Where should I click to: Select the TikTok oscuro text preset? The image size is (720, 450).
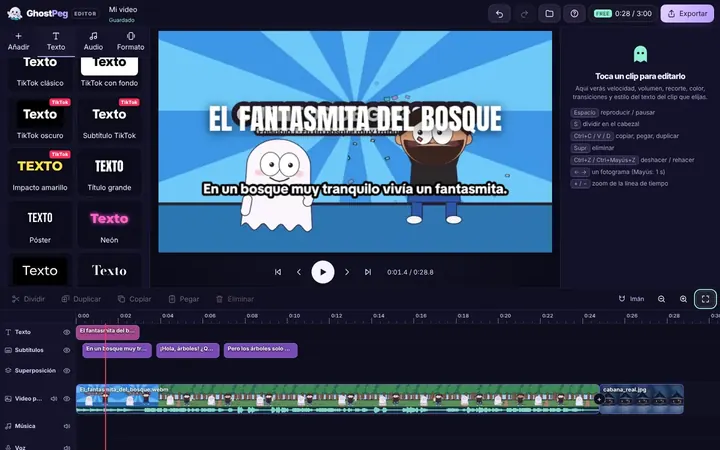coord(40,119)
